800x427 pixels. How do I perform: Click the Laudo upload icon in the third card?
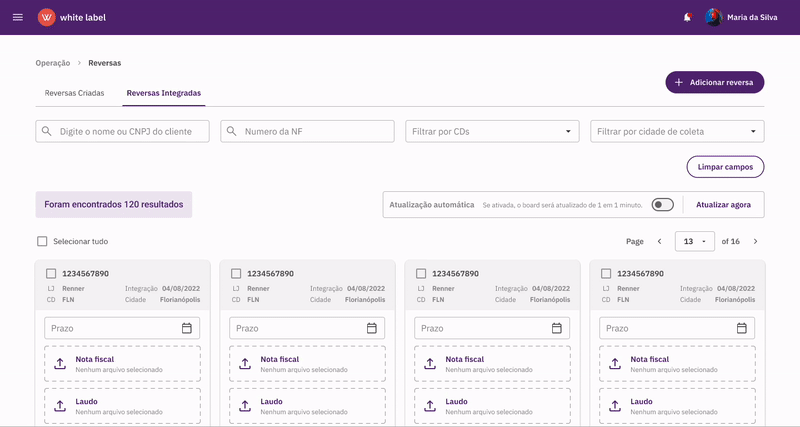tap(430, 406)
